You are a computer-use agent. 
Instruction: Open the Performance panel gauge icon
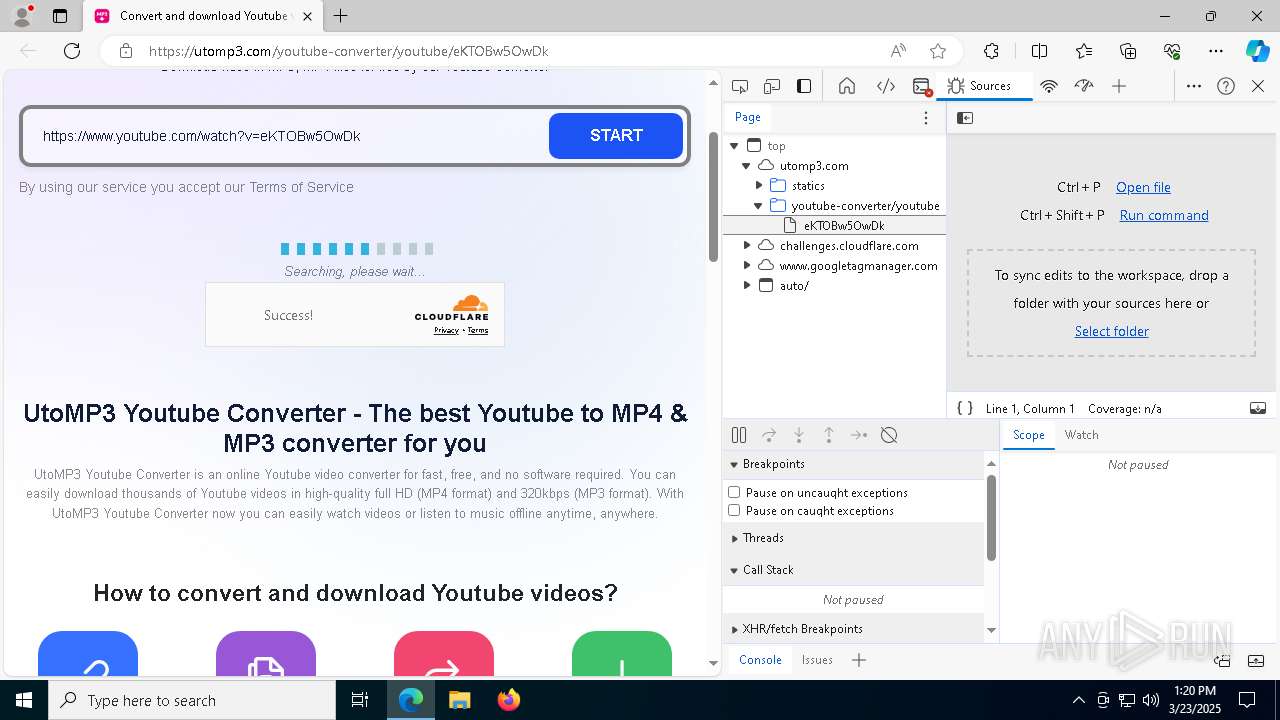tap(1084, 86)
